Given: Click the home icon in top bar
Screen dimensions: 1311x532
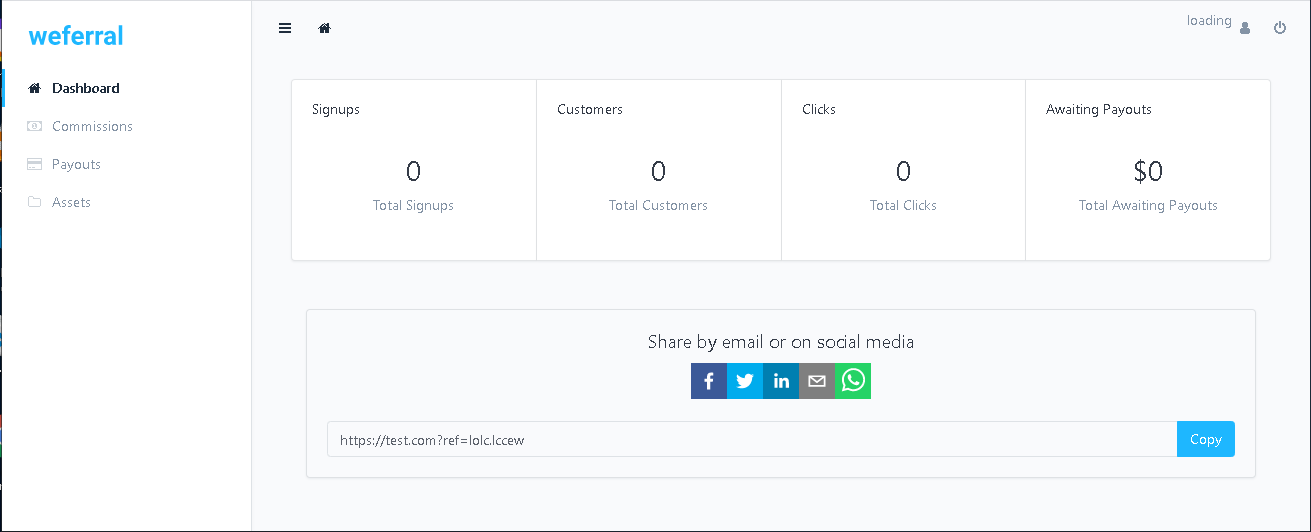Looking at the screenshot, I should 324,28.
